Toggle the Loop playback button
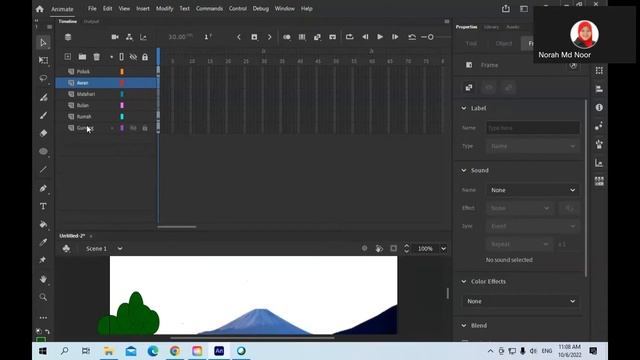 349,37
